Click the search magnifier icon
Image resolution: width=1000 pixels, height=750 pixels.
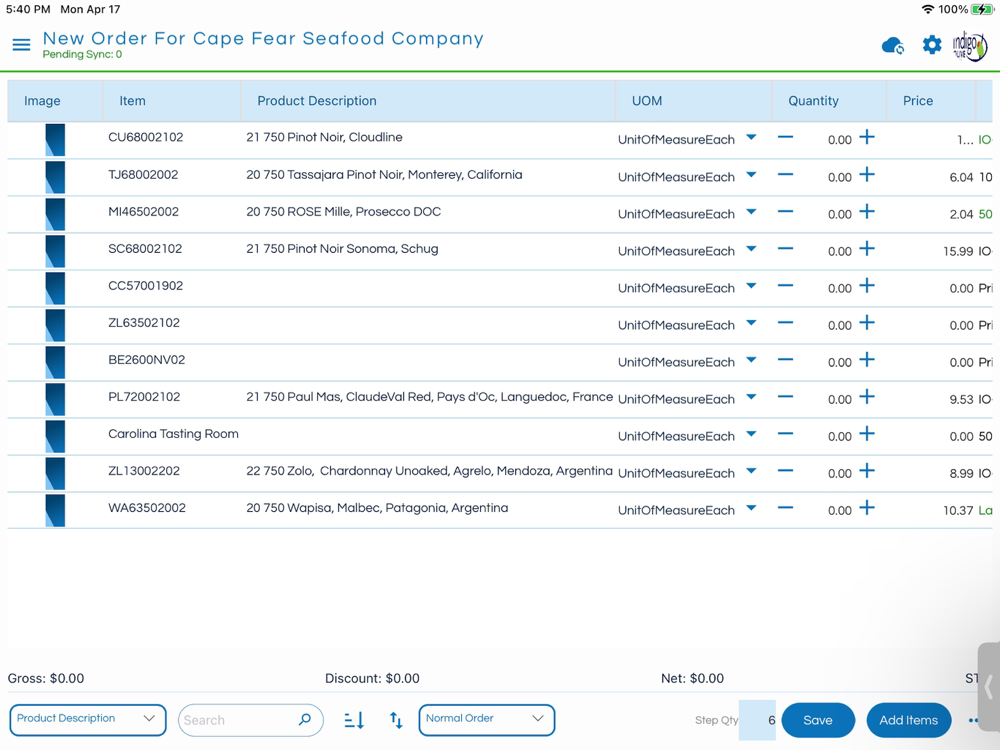(x=305, y=719)
